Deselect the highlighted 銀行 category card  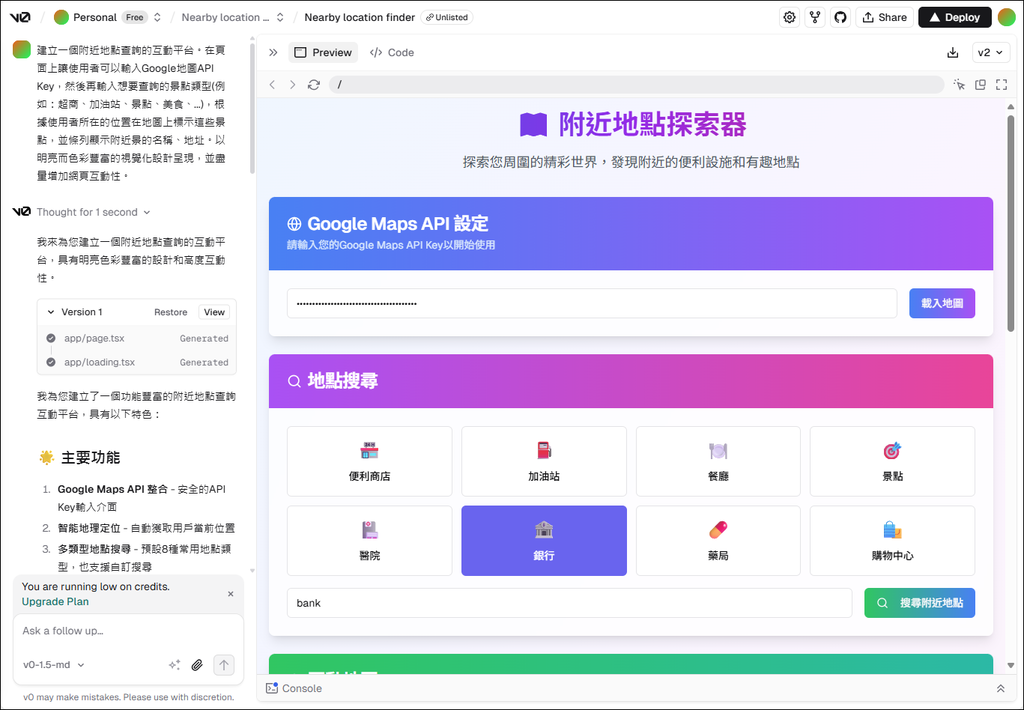(x=544, y=541)
